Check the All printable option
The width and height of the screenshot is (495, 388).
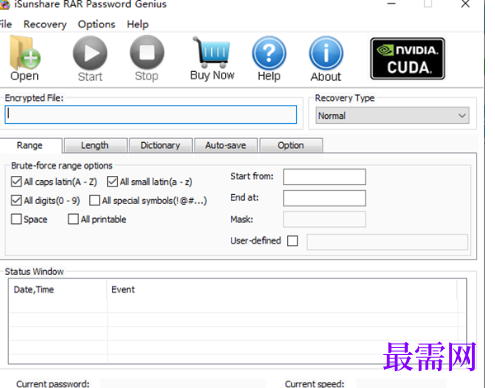pyautogui.click(x=73, y=219)
